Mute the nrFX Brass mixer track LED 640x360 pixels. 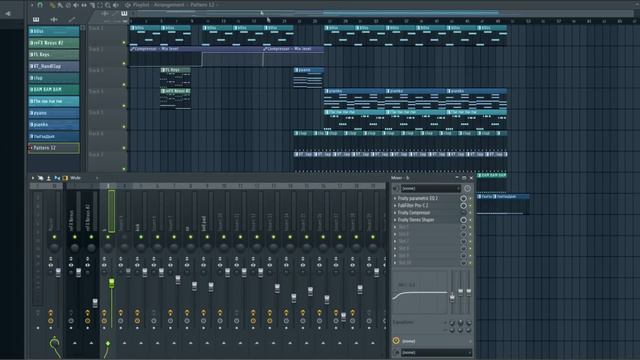click(75, 237)
